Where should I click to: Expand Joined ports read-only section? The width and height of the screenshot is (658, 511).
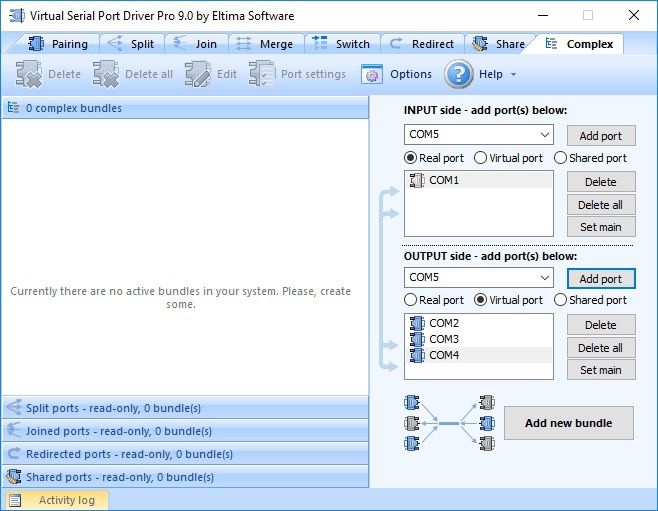coord(185,431)
